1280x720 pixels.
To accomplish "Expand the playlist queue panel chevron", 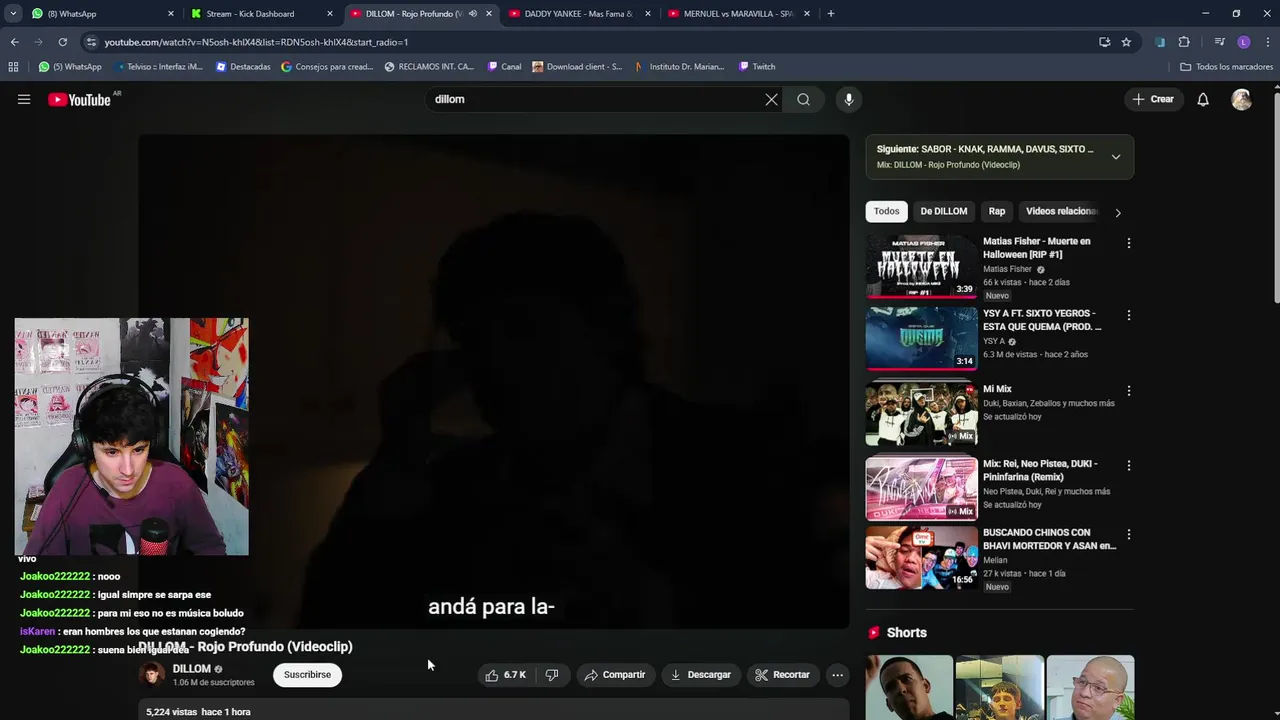I will (1116, 157).
